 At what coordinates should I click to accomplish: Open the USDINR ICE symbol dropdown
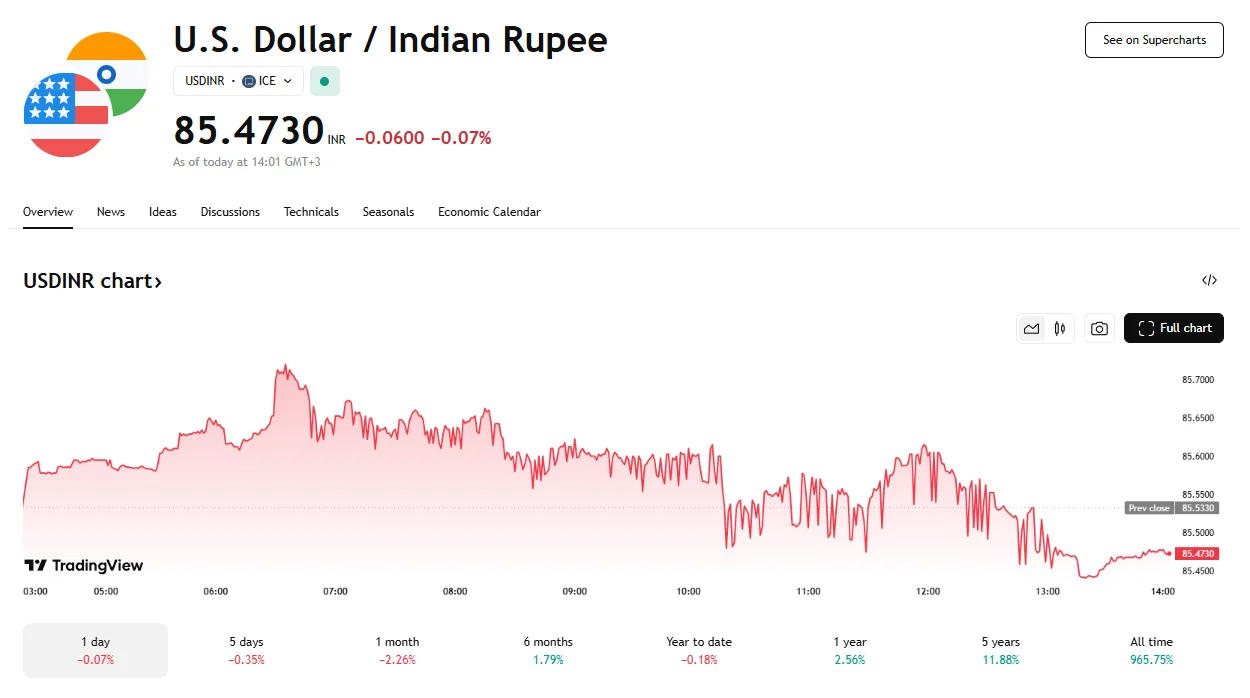click(238, 81)
